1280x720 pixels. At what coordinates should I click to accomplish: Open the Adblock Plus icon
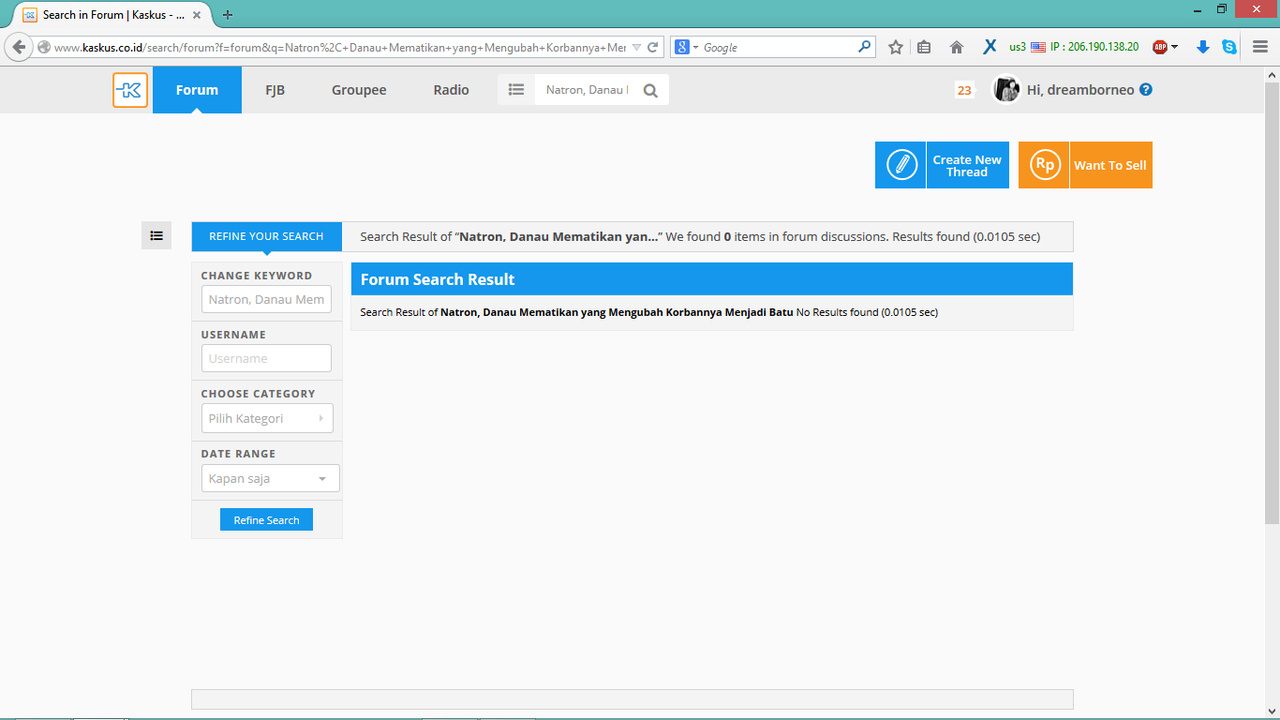click(1160, 47)
